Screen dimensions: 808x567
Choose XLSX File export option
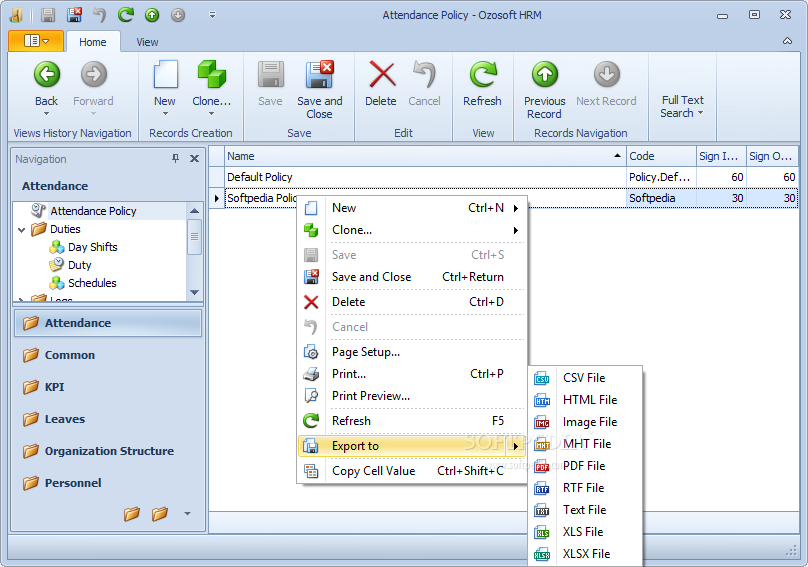coord(585,554)
